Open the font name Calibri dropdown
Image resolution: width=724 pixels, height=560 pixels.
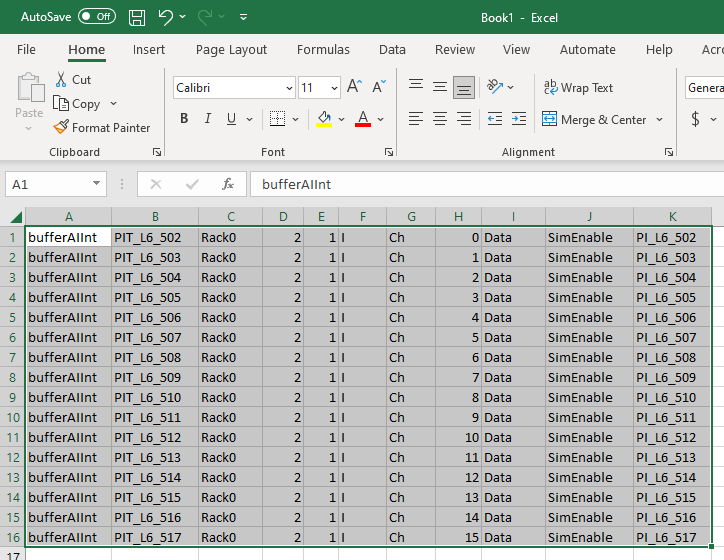point(288,88)
